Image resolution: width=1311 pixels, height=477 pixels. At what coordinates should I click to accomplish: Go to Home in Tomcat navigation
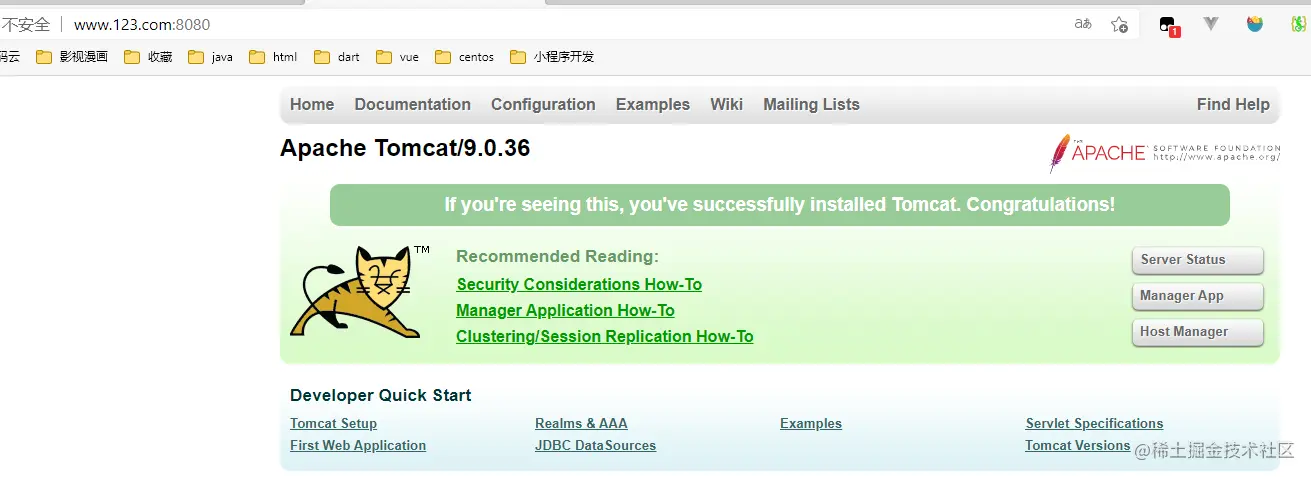(x=312, y=104)
